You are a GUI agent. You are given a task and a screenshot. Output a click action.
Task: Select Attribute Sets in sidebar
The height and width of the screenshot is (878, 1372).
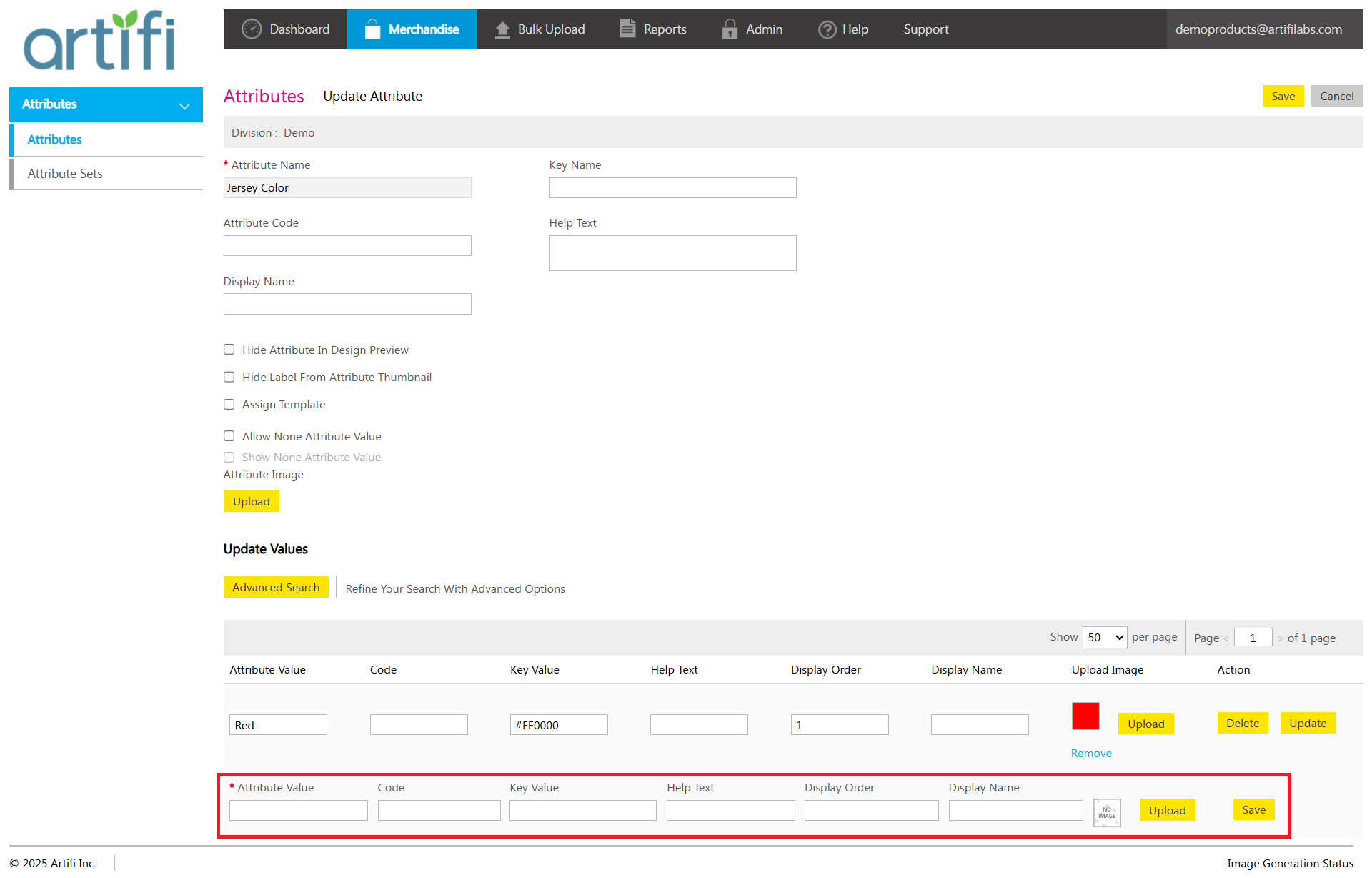pyautogui.click(x=65, y=174)
